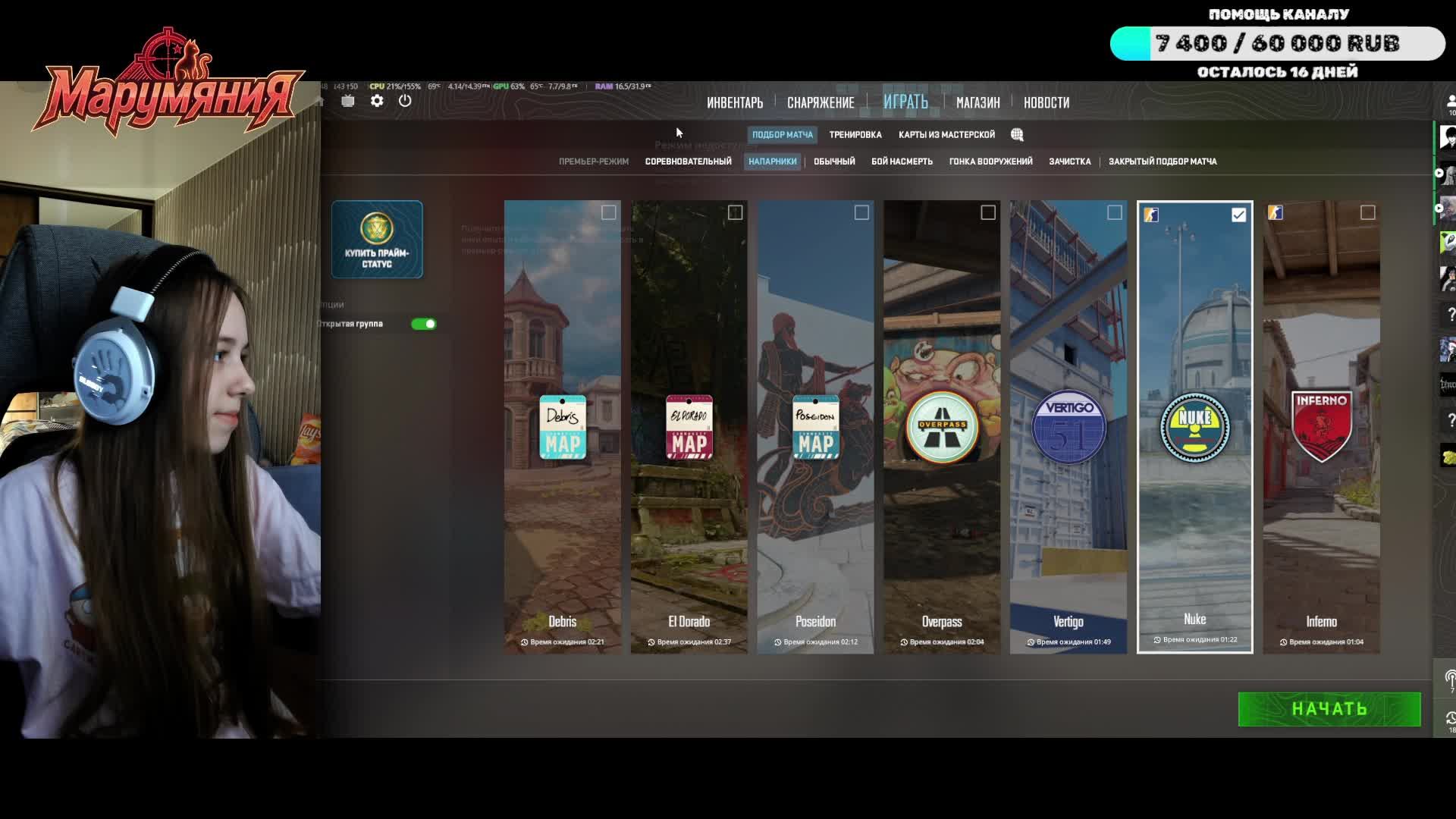Select the ИГРАТЬ tab
The image size is (1456, 819).
pyautogui.click(x=905, y=102)
